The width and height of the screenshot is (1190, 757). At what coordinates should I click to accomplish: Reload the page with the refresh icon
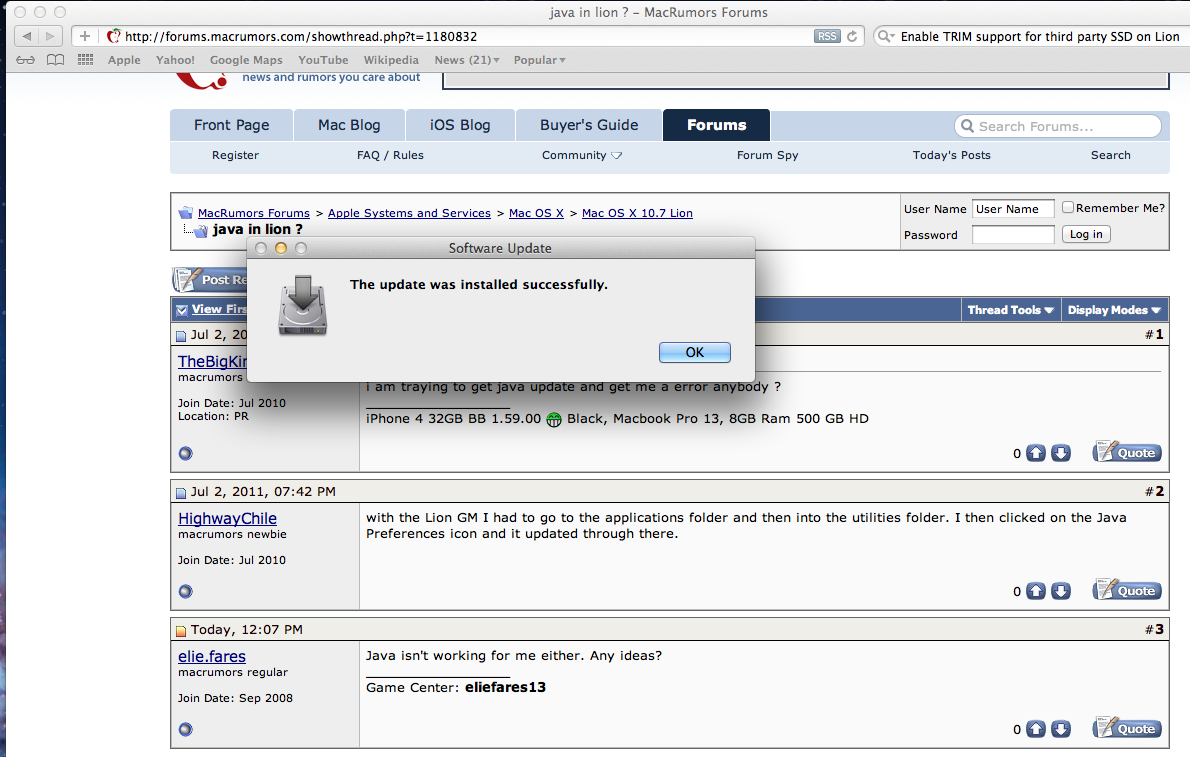click(852, 36)
